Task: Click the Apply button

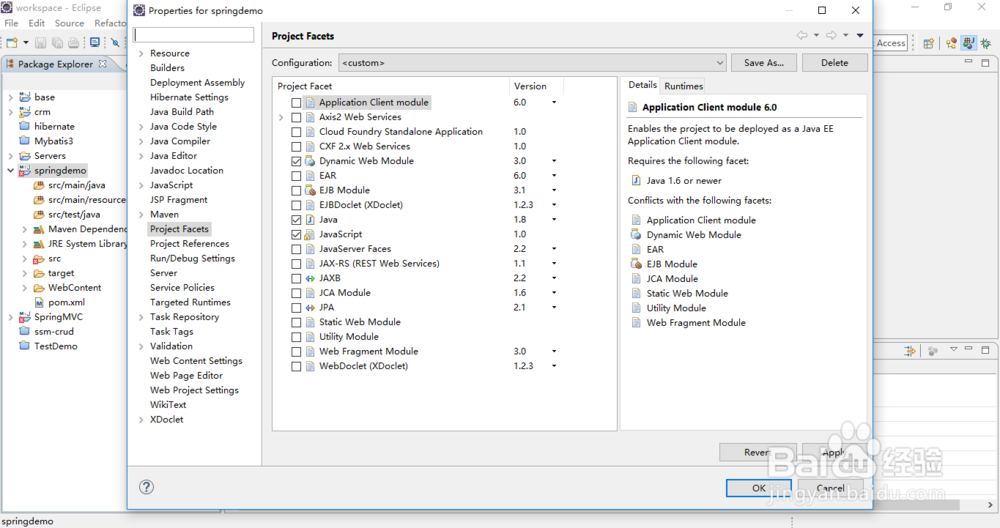Action: click(x=833, y=452)
